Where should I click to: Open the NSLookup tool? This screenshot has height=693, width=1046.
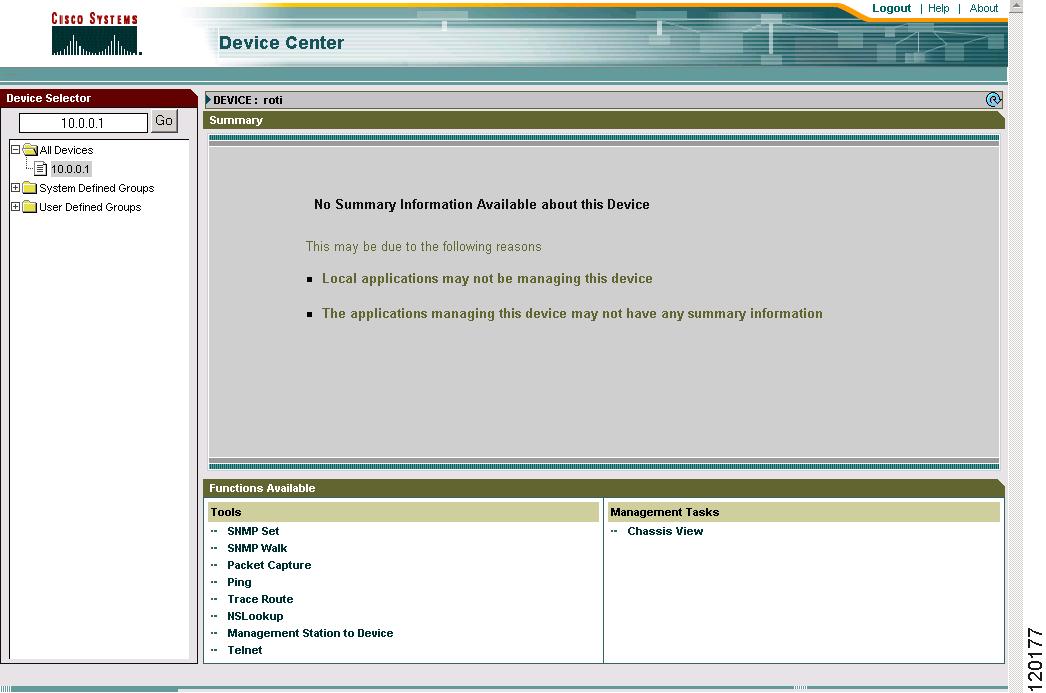coord(255,616)
